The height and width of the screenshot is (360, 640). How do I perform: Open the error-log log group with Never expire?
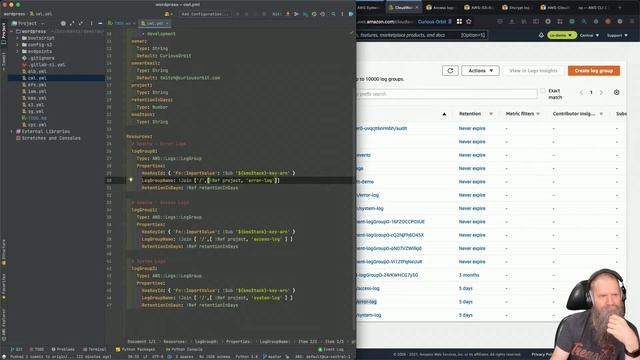(368, 195)
